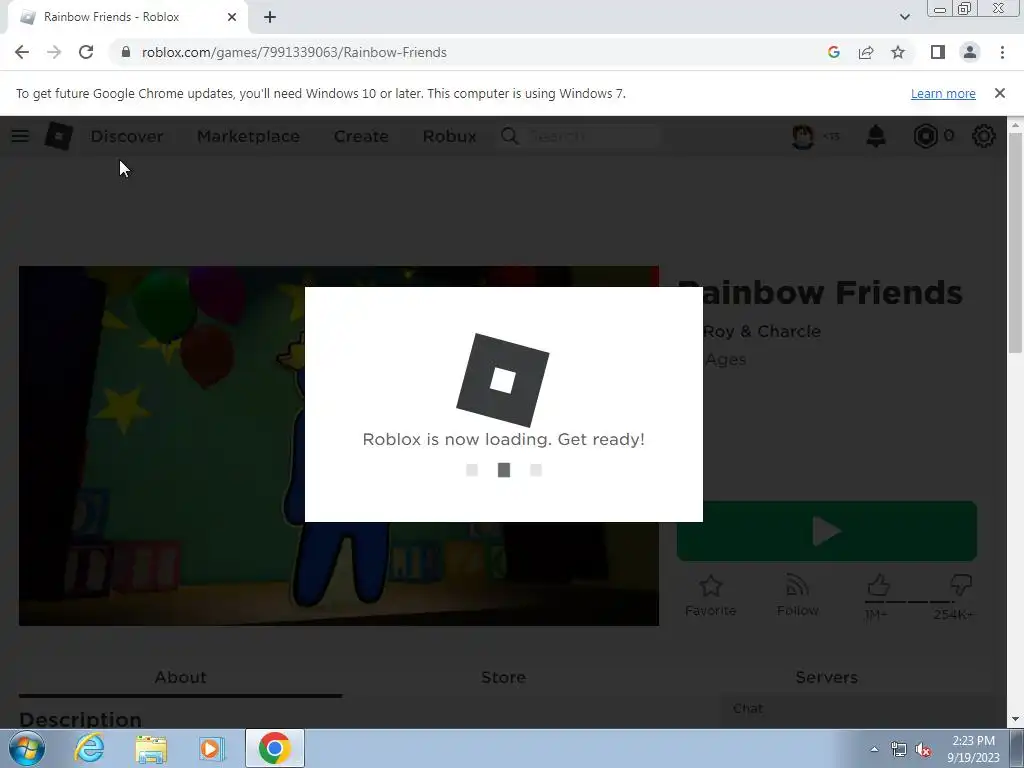The image size is (1024, 768).
Task: Give the game a thumbs up
Action: [x=878, y=585]
